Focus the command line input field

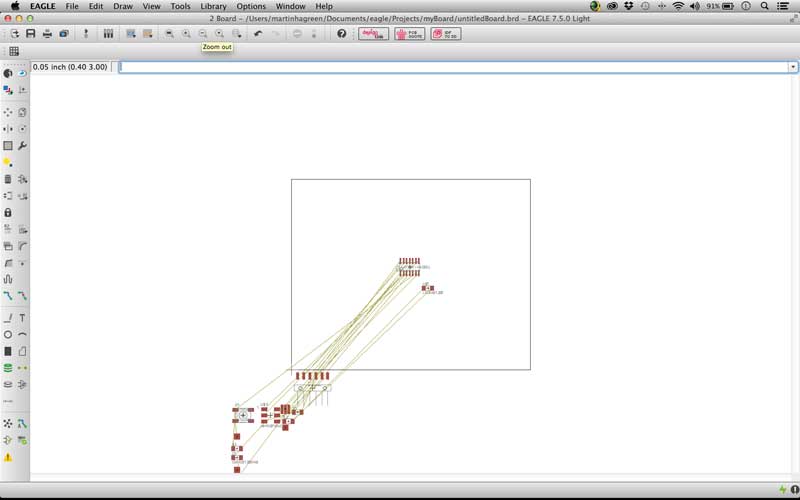454,67
